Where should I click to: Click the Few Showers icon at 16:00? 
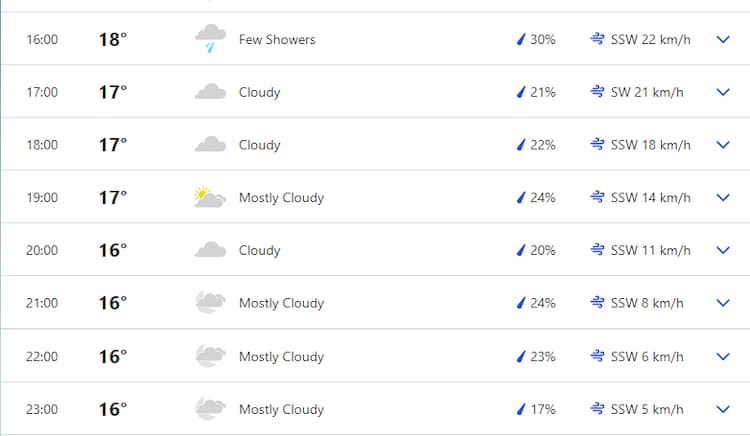point(210,40)
